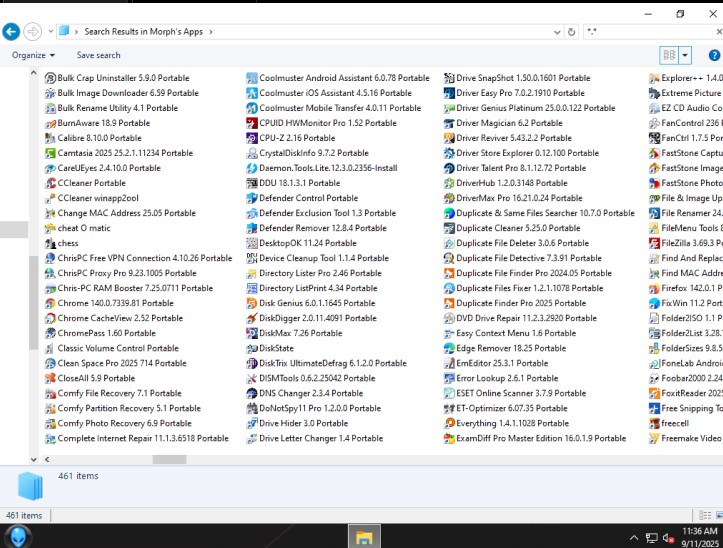This screenshot has height=548, width=723.
Task: Click the alien head Start button
Action: 18,537
